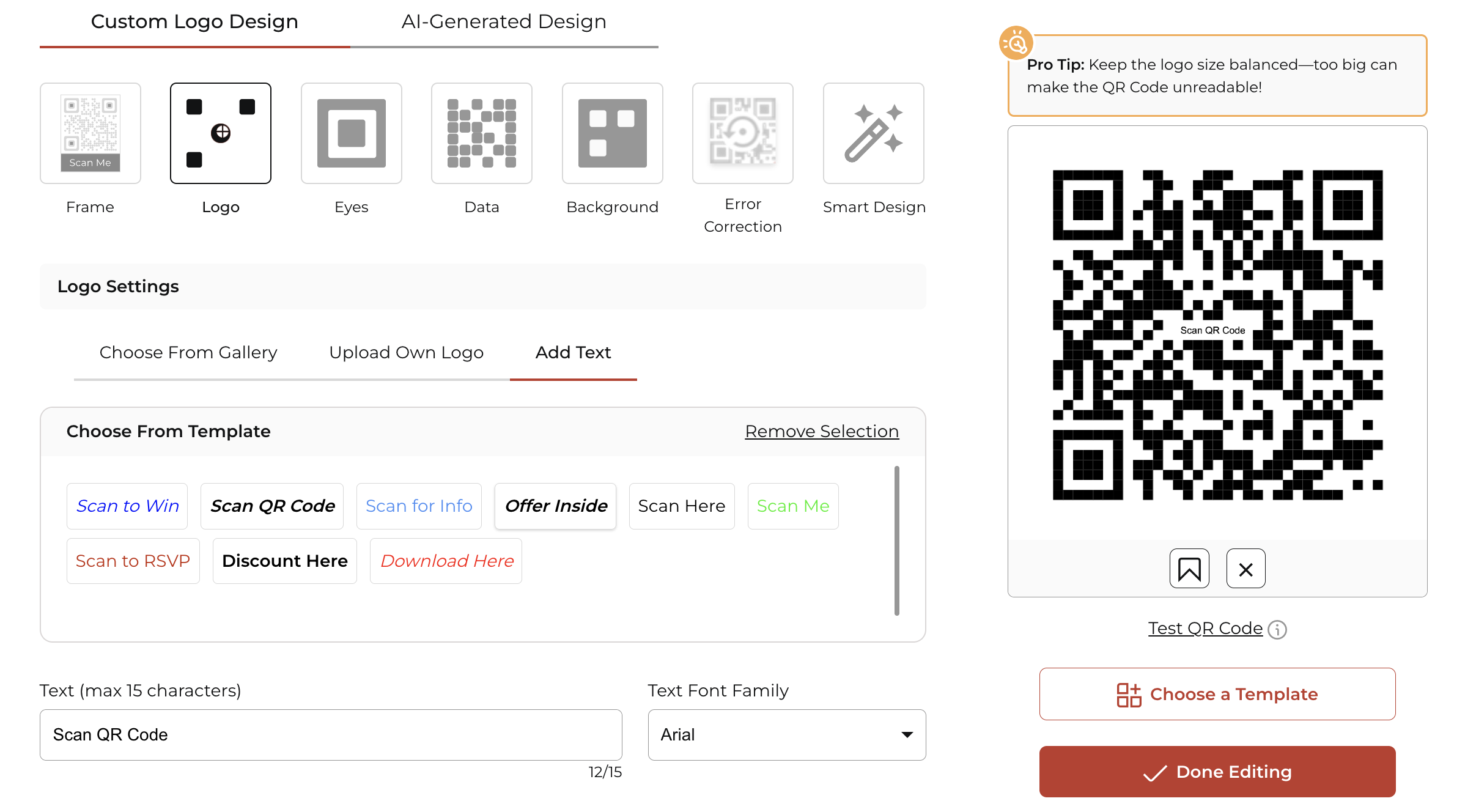Click the Pro Tip lightbulb icon
The height and width of the screenshot is (812, 1476).
[1016, 43]
